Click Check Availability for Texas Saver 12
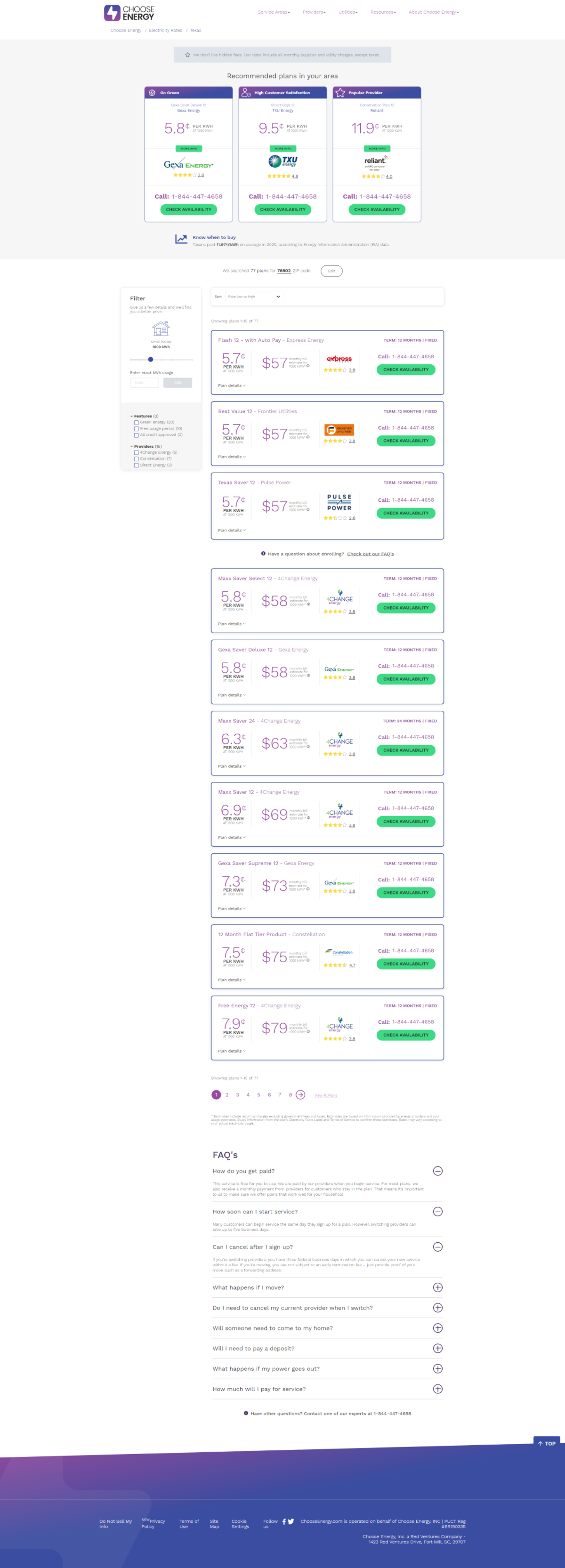565x1568 pixels. 406,513
